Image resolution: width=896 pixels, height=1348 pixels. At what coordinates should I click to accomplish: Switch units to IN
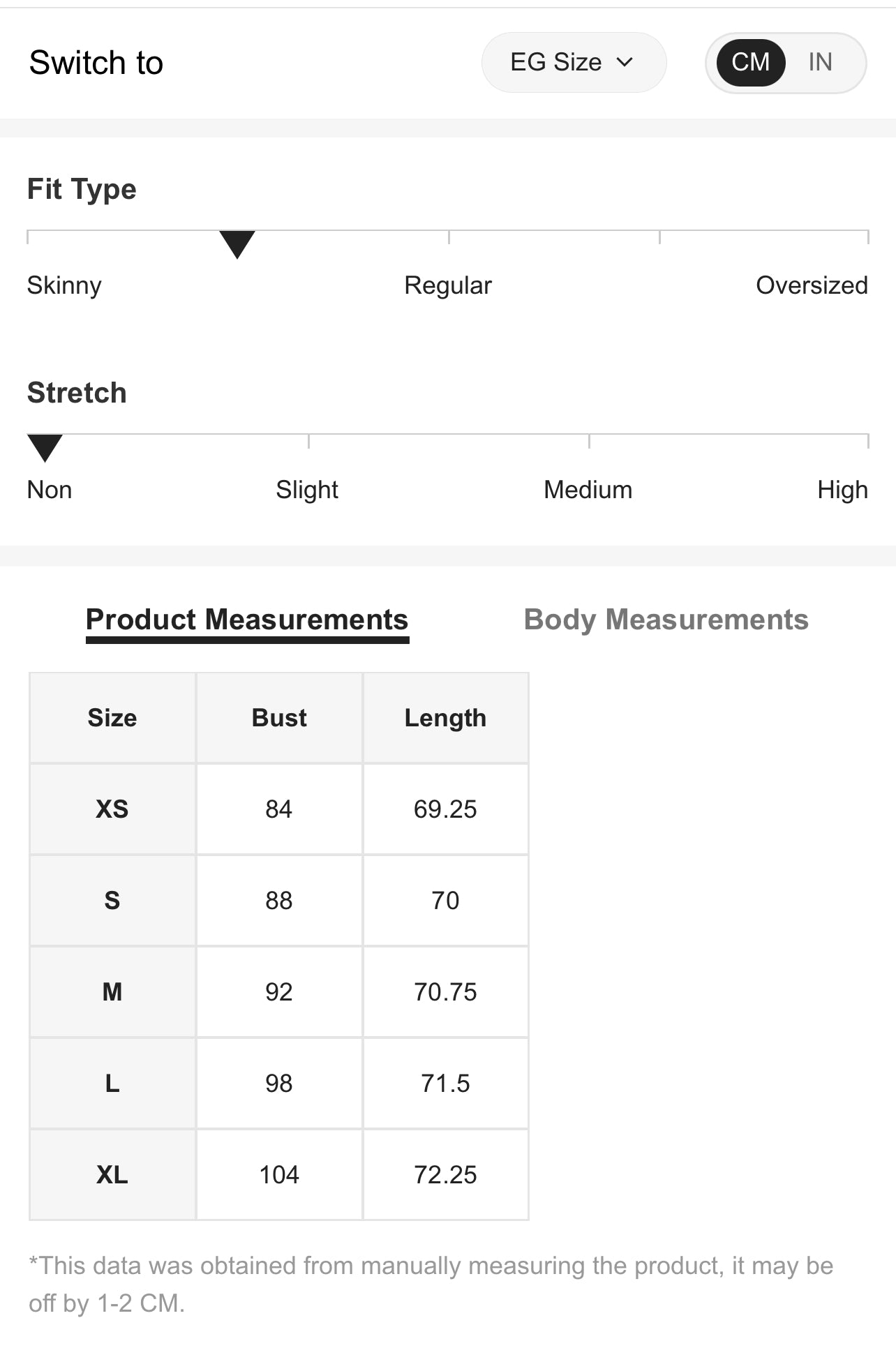[x=820, y=63]
